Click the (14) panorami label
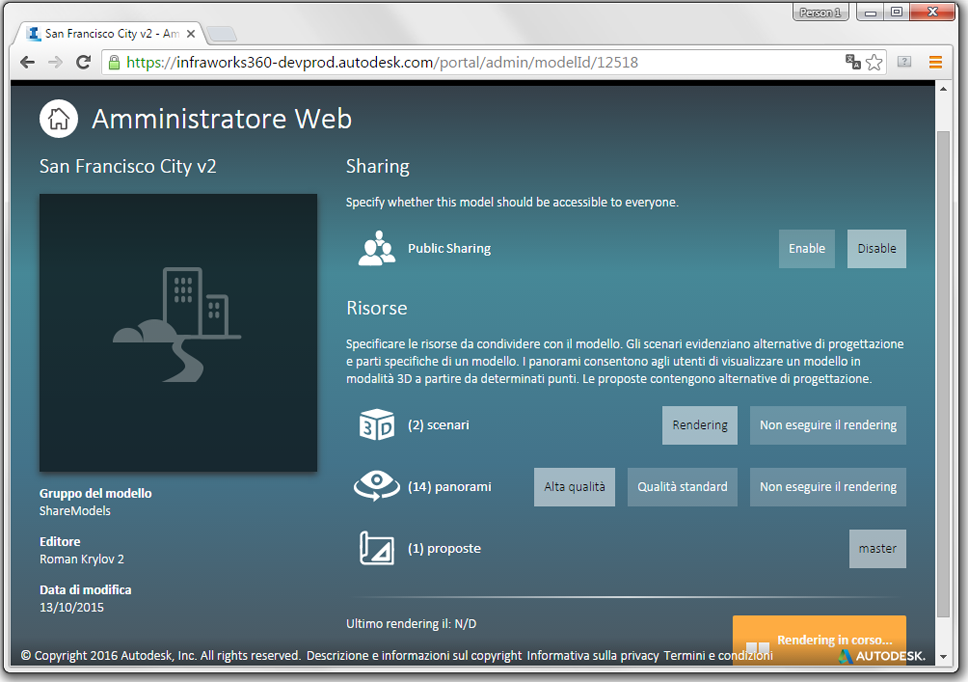Viewport: 968px width, 682px height. point(449,487)
